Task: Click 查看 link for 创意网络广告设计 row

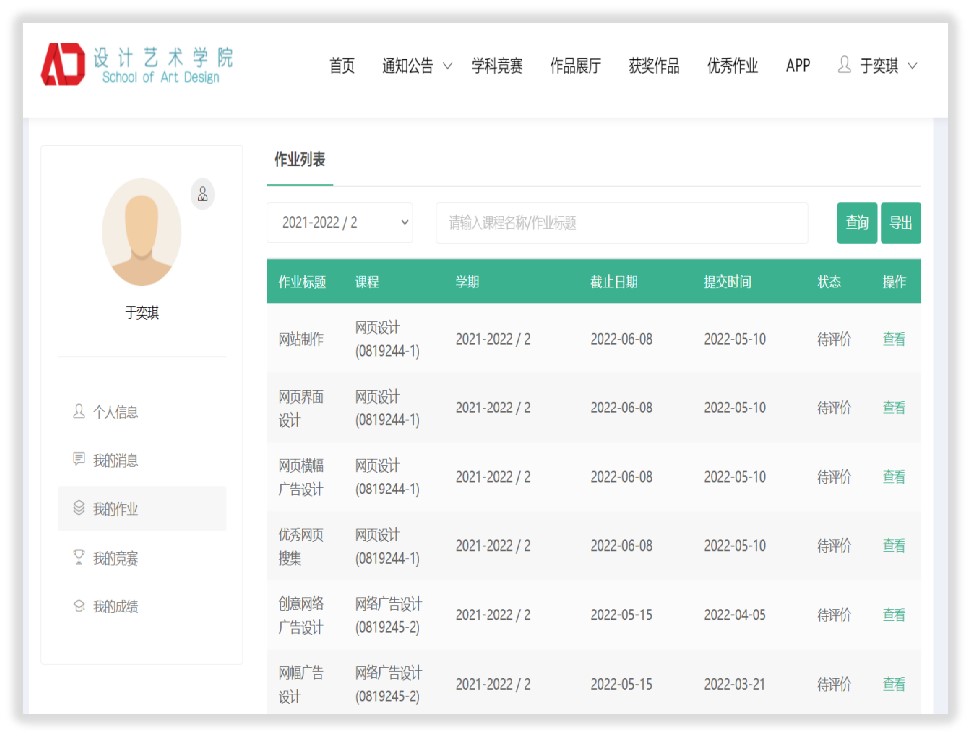Action: click(x=893, y=615)
